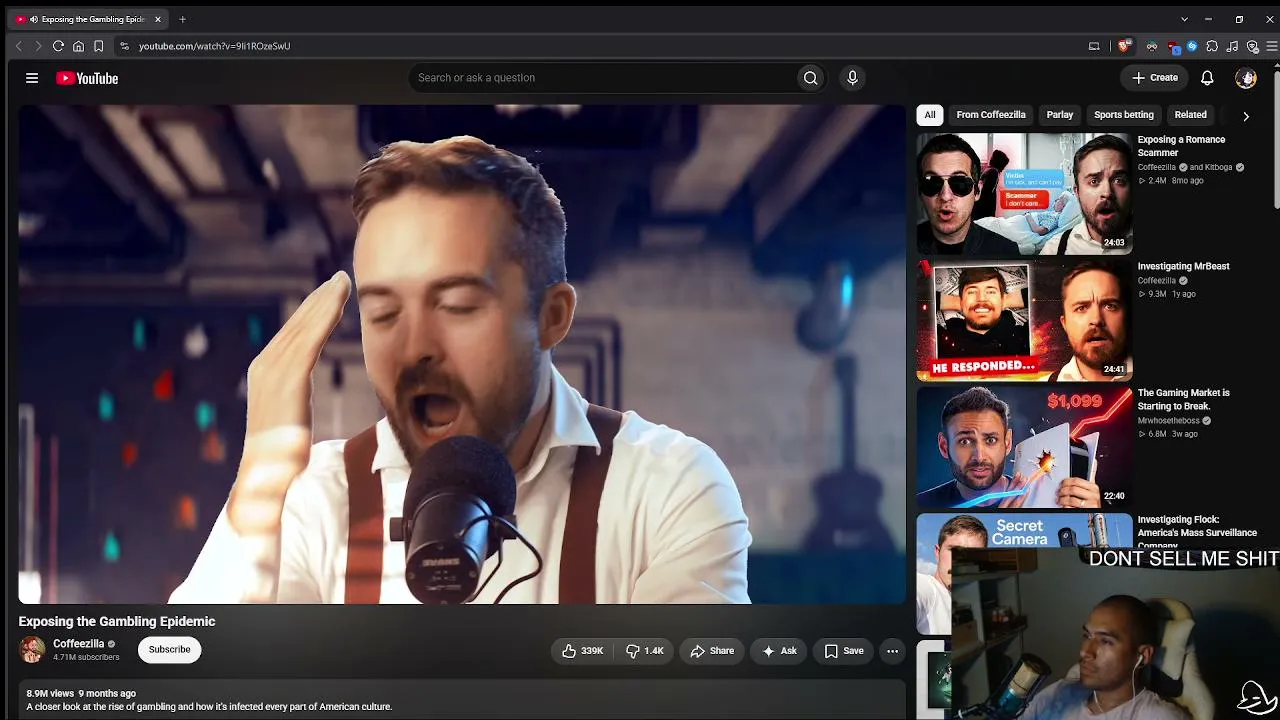Open Gaming Market video thumbnail
Image resolution: width=1280 pixels, height=720 pixels.
click(1024, 447)
